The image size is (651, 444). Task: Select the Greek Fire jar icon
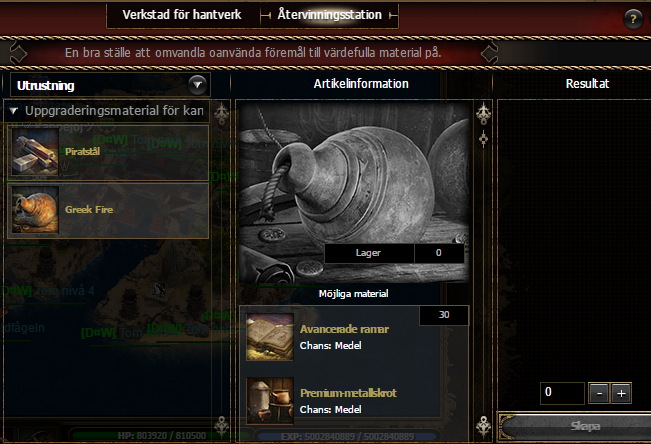(35, 210)
